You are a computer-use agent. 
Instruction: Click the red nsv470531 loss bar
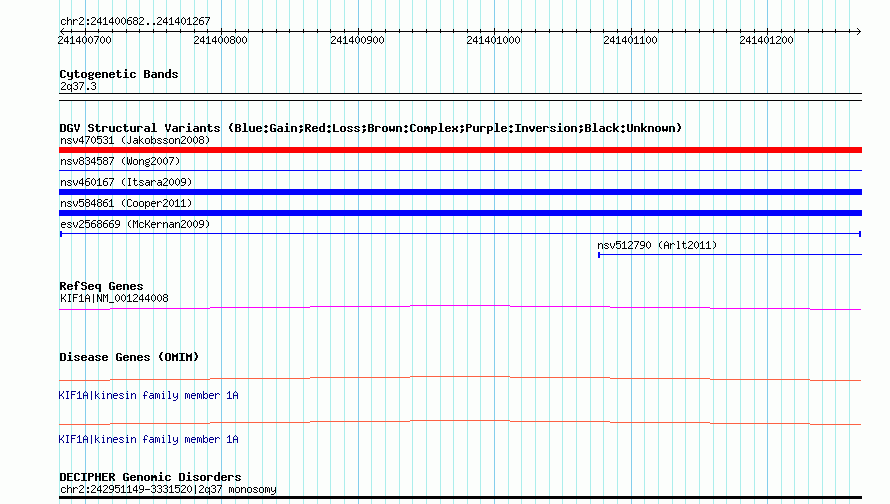coord(460,150)
